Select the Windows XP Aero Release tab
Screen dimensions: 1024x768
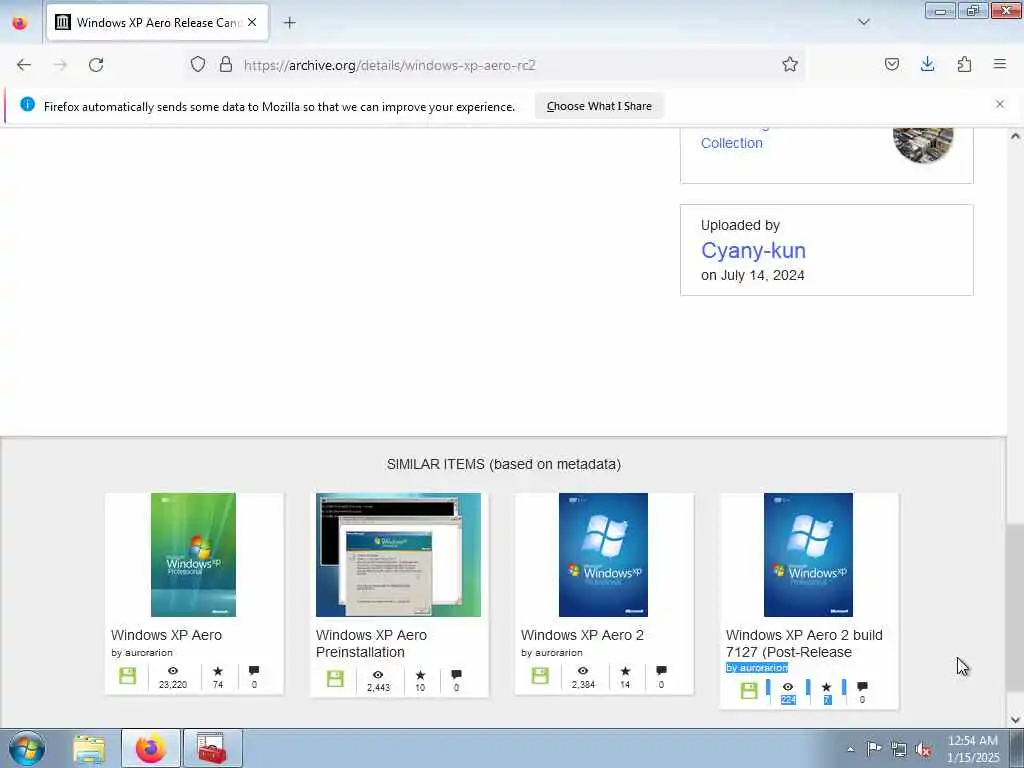coord(157,22)
